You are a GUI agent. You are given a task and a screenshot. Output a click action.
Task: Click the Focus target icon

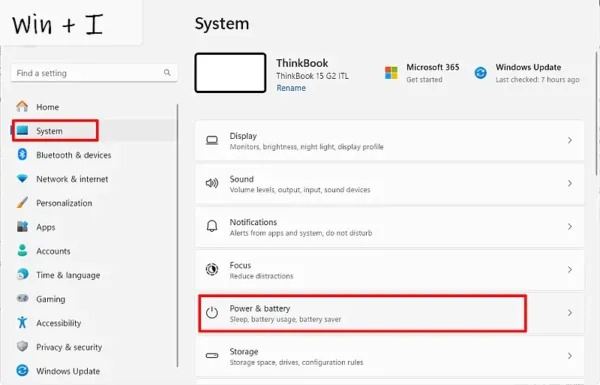tap(212, 269)
